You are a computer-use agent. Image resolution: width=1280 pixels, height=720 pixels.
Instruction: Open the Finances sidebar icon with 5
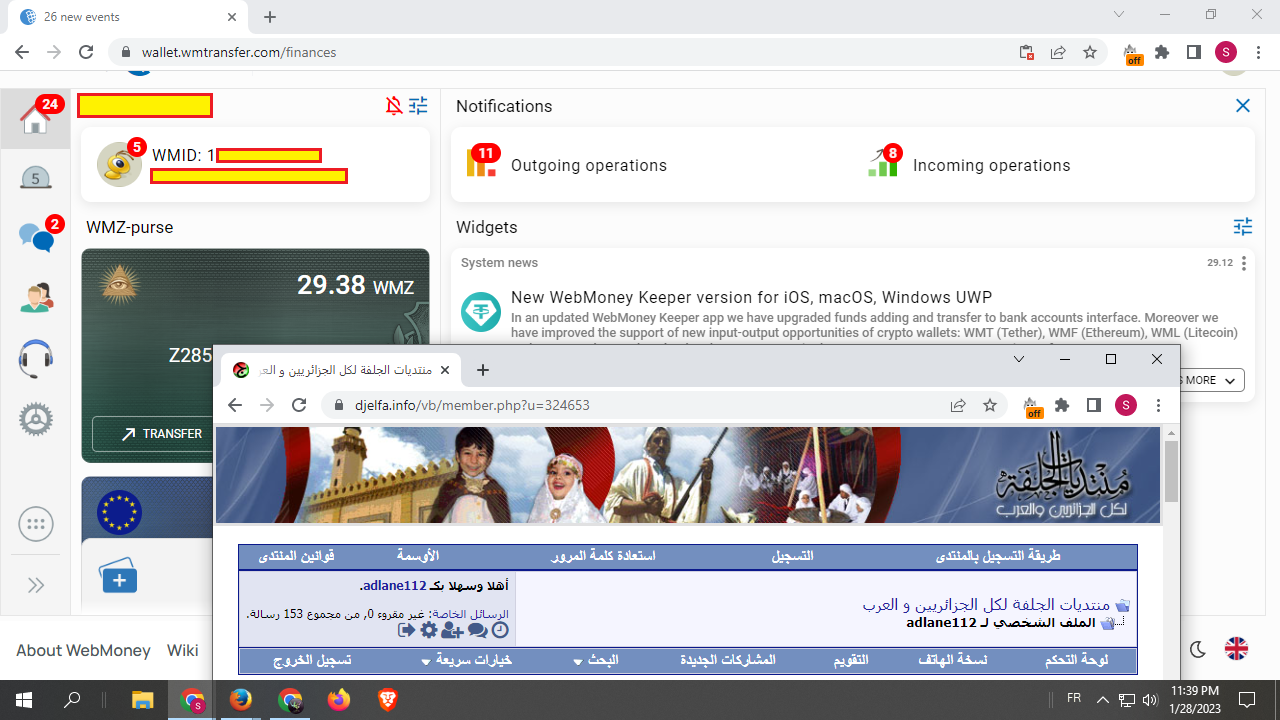pyautogui.click(x=36, y=179)
